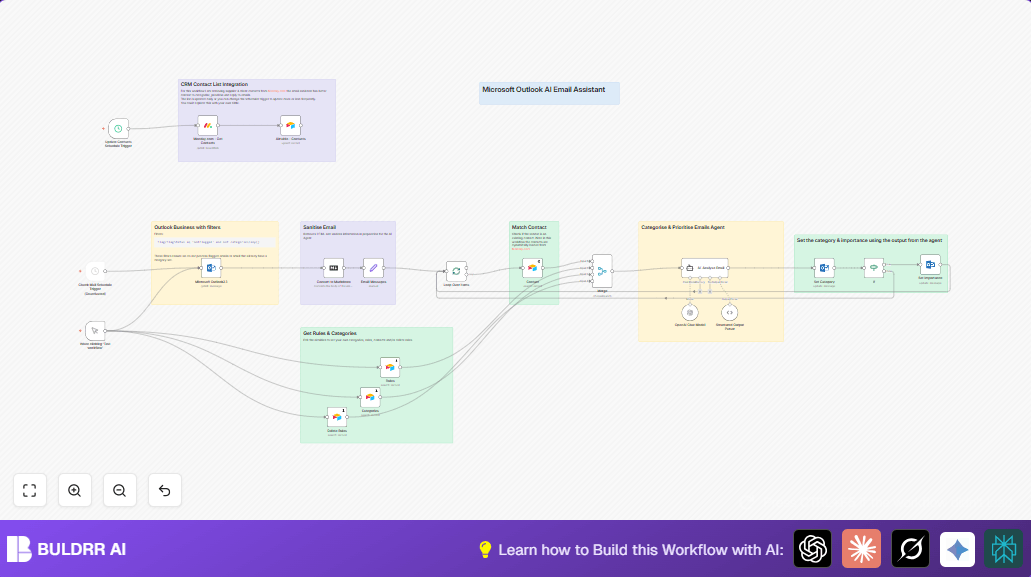Select the Loop Over Items node
This screenshot has width=1031, height=577.
coord(456,271)
